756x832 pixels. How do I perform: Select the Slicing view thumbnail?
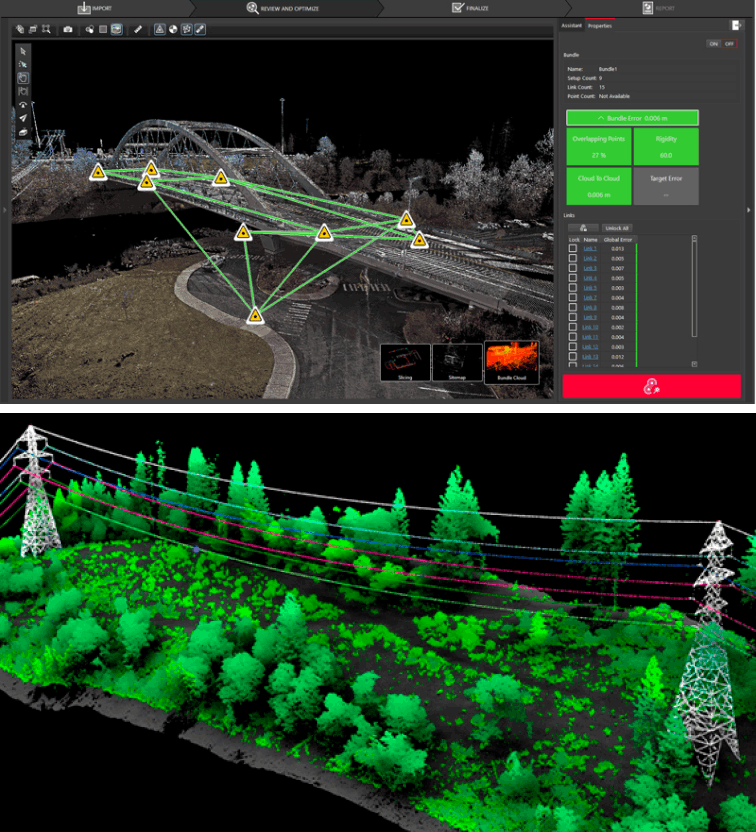pyautogui.click(x=405, y=362)
